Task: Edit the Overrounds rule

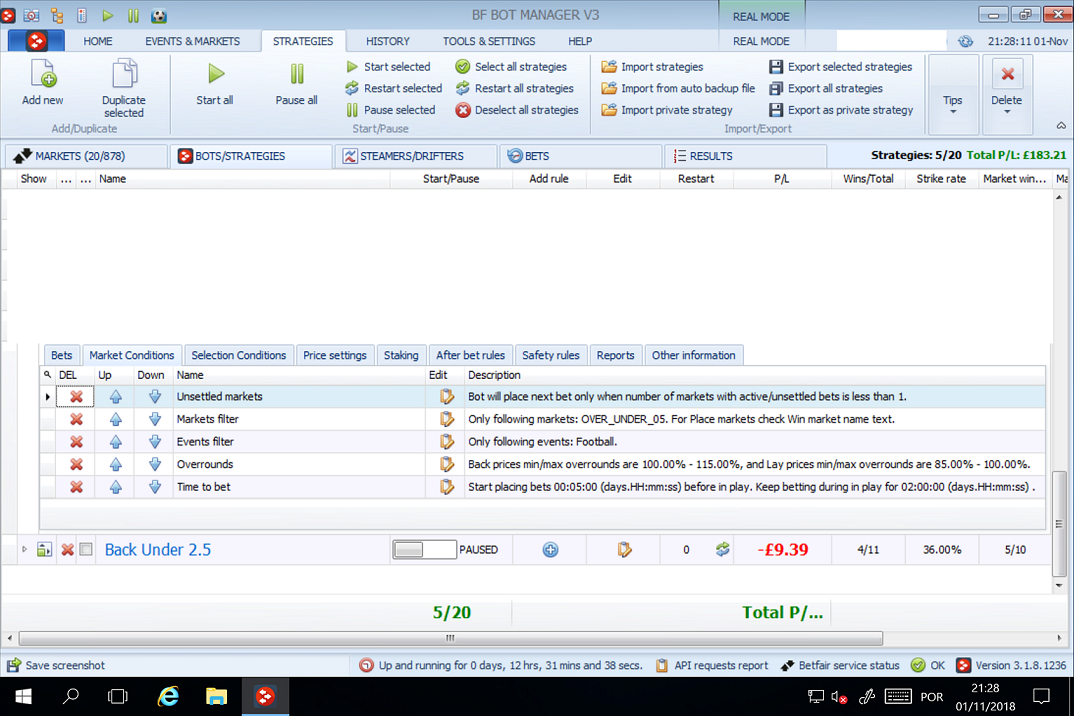Action: (447, 465)
